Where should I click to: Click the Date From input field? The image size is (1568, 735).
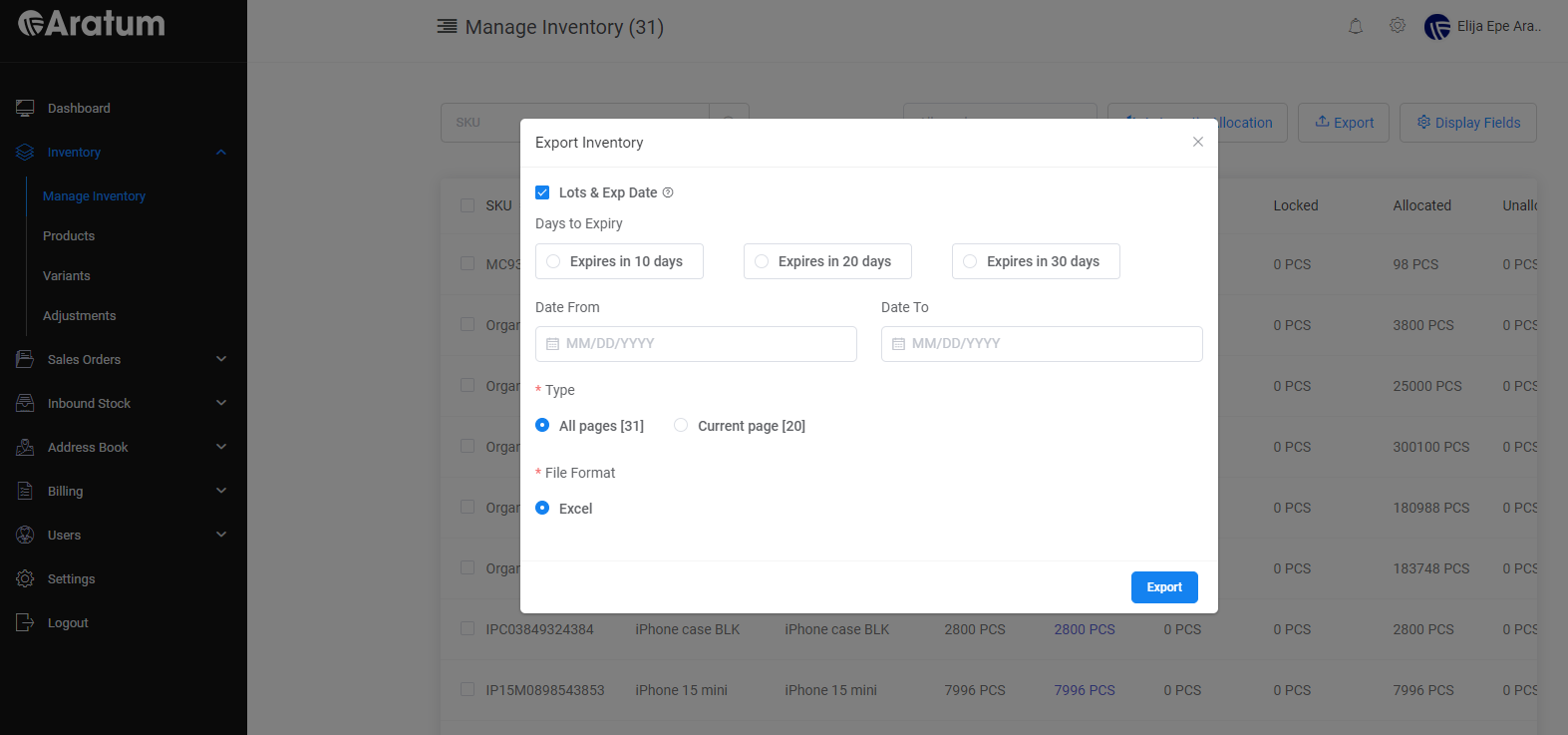(696, 344)
